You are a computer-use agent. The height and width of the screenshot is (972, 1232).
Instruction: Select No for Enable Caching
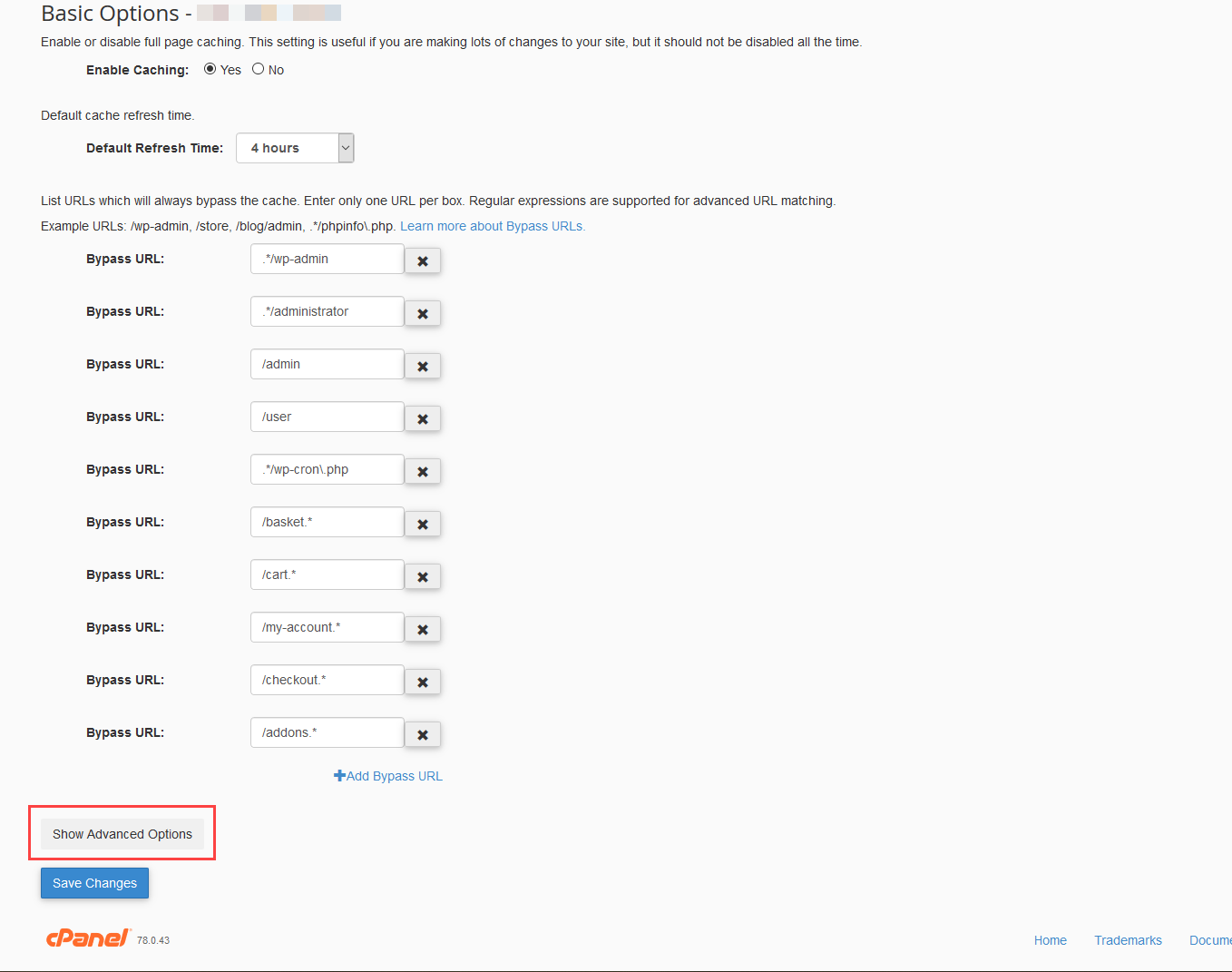pyautogui.click(x=258, y=68)
